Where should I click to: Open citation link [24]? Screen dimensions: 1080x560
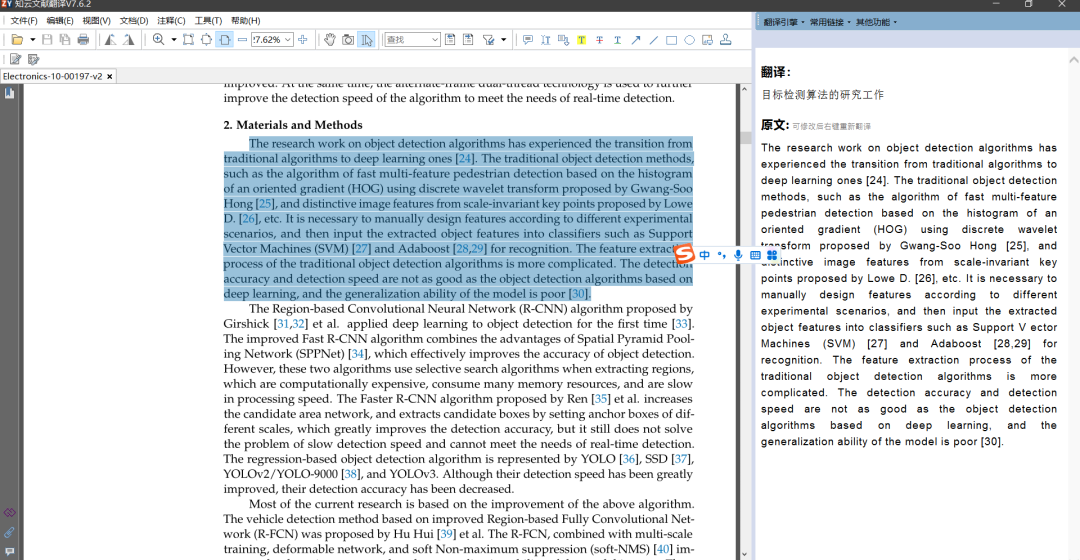464,158
